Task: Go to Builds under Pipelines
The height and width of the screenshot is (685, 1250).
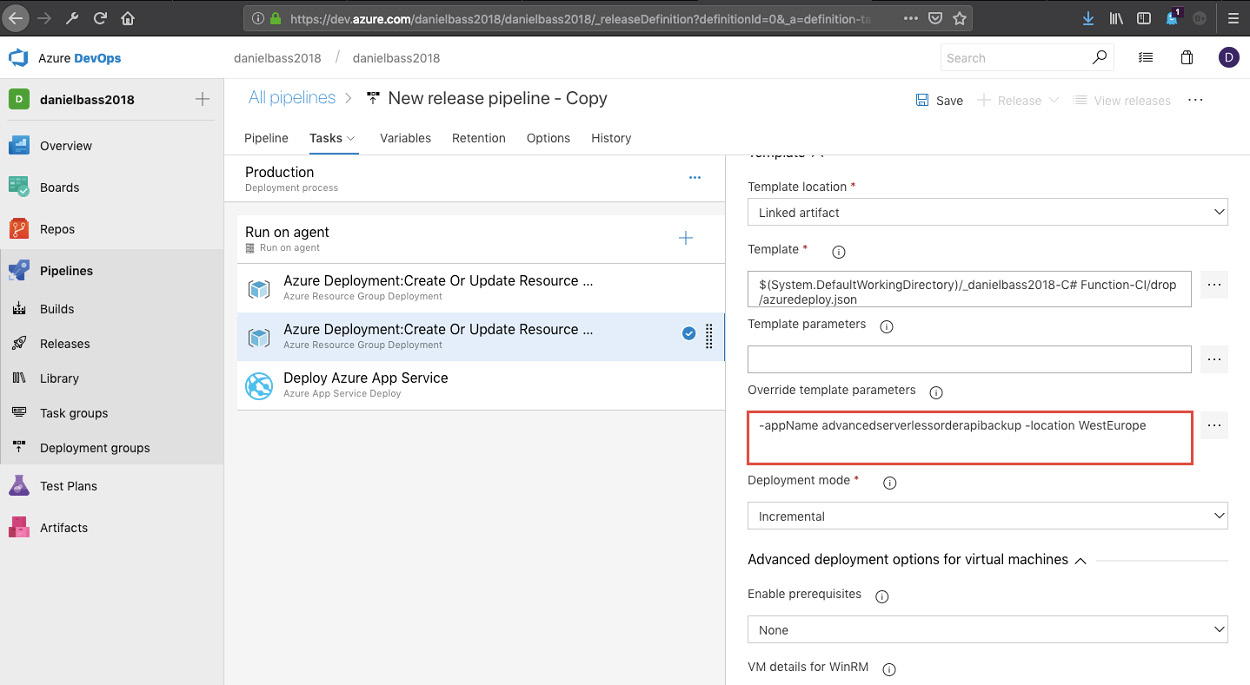Action: pos(57,310)
